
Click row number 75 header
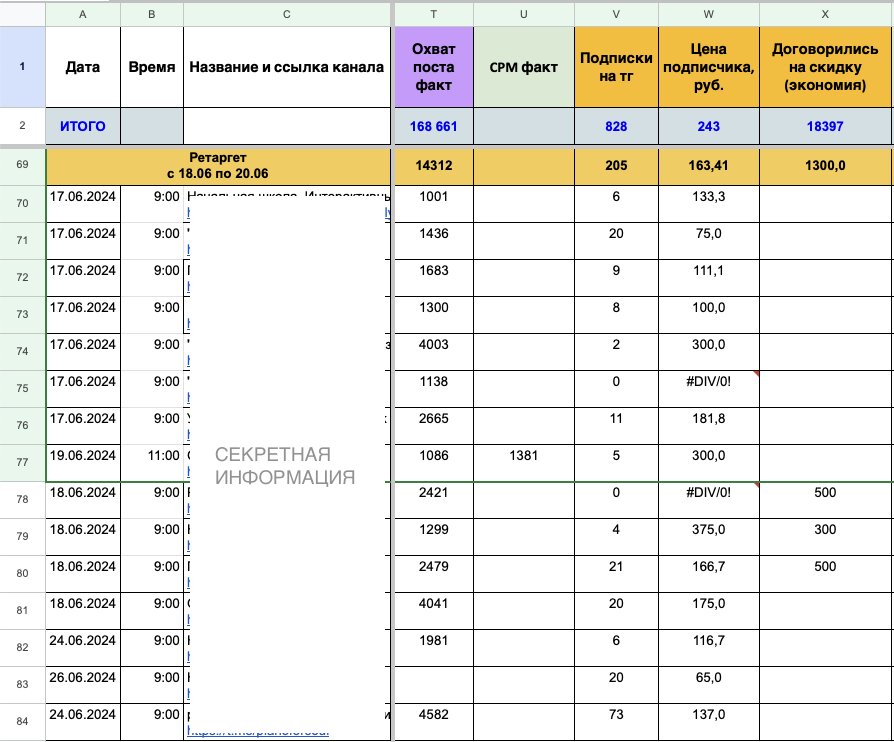pyautogui.click(x=22, y=388)
